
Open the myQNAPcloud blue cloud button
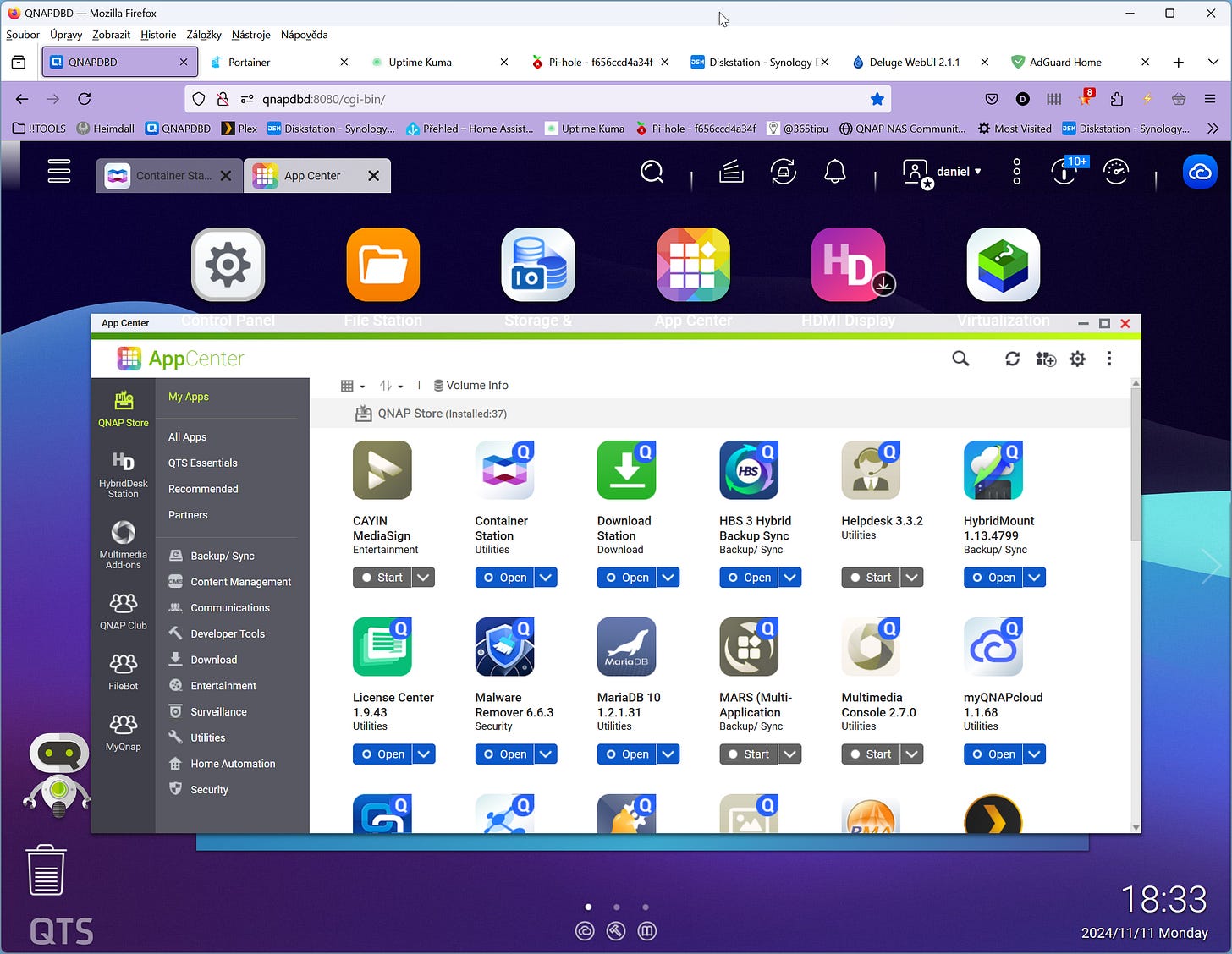[1200, 172]
